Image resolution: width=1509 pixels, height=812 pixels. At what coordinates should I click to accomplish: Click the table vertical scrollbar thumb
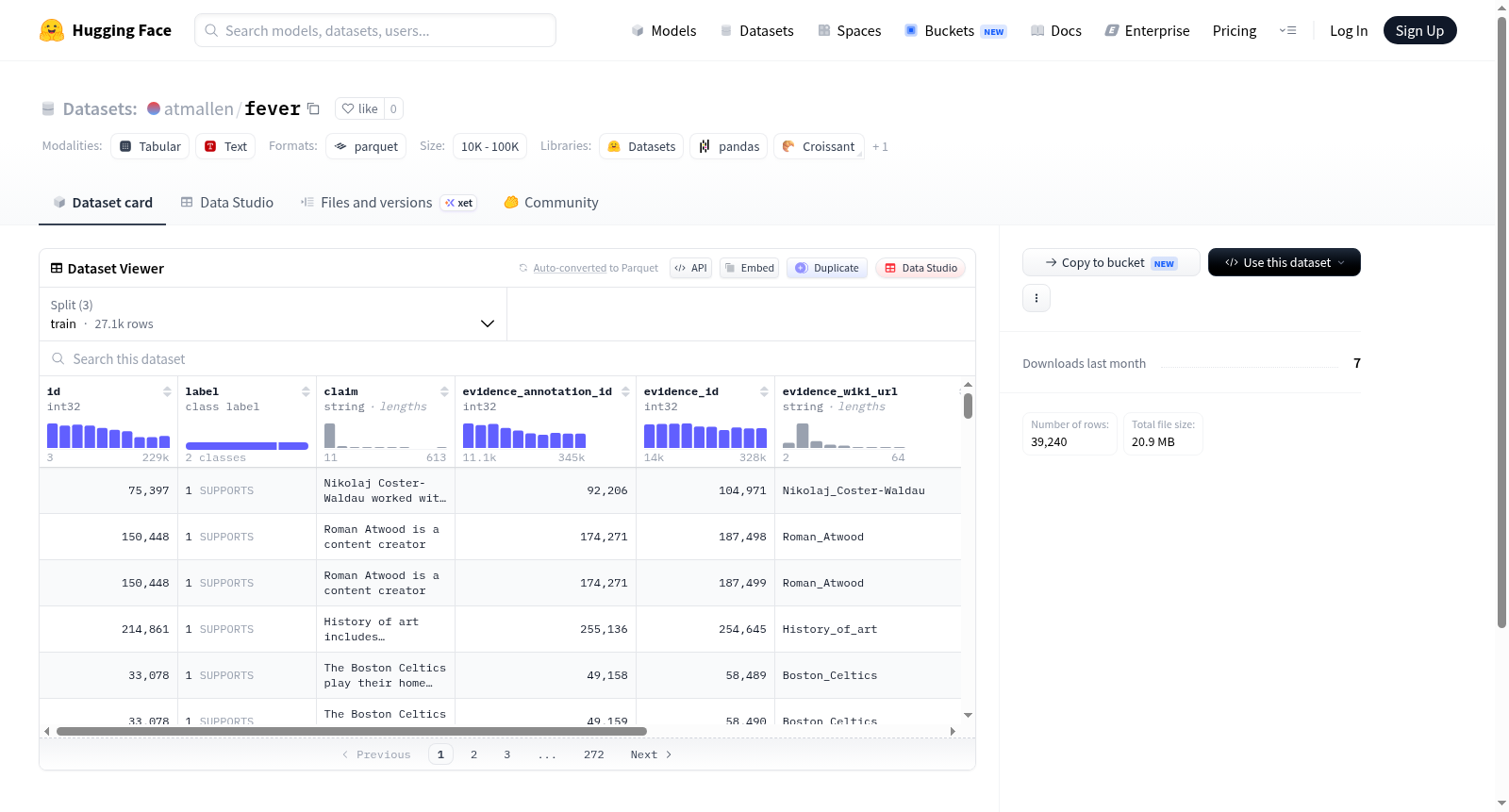click(x=968, y=406)
